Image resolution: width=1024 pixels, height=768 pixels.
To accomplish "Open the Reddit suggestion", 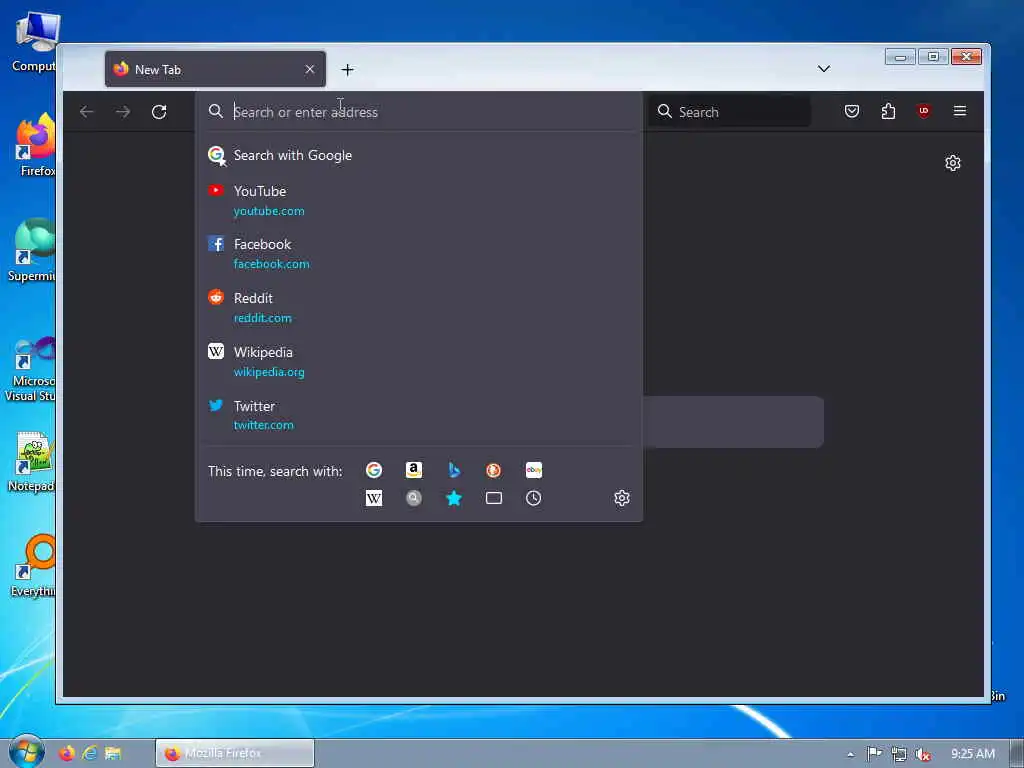I will [x=419, y=308].
